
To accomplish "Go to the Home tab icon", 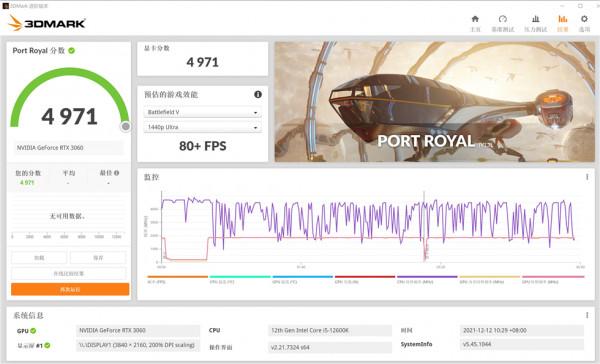I will click(x=475, y=19).
